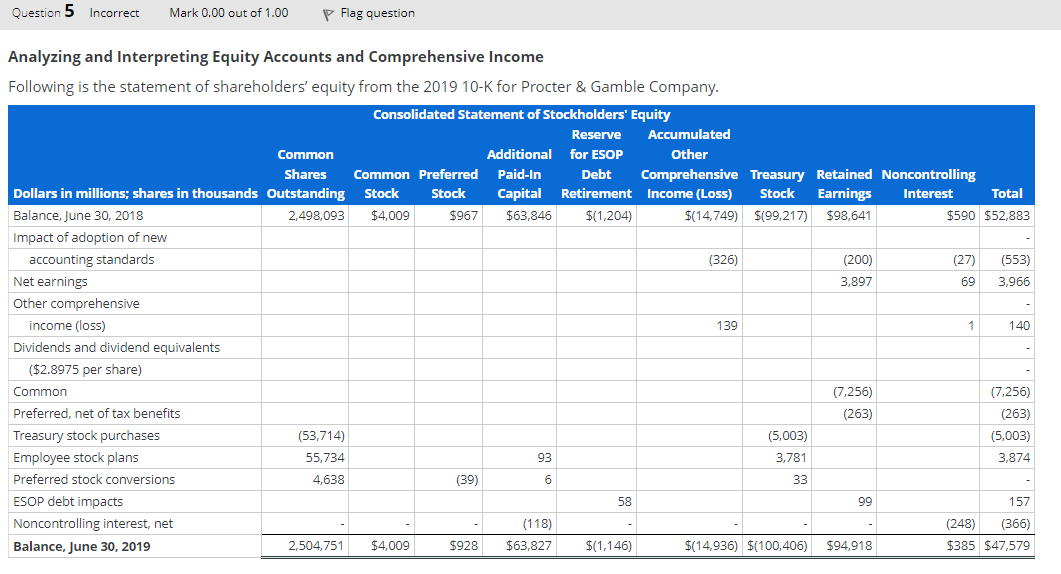This screenshot has width=1061, height=574.
Task: Click the 2,504,751 shares cell
Action: pyautogui.click(x=305, y=546)
